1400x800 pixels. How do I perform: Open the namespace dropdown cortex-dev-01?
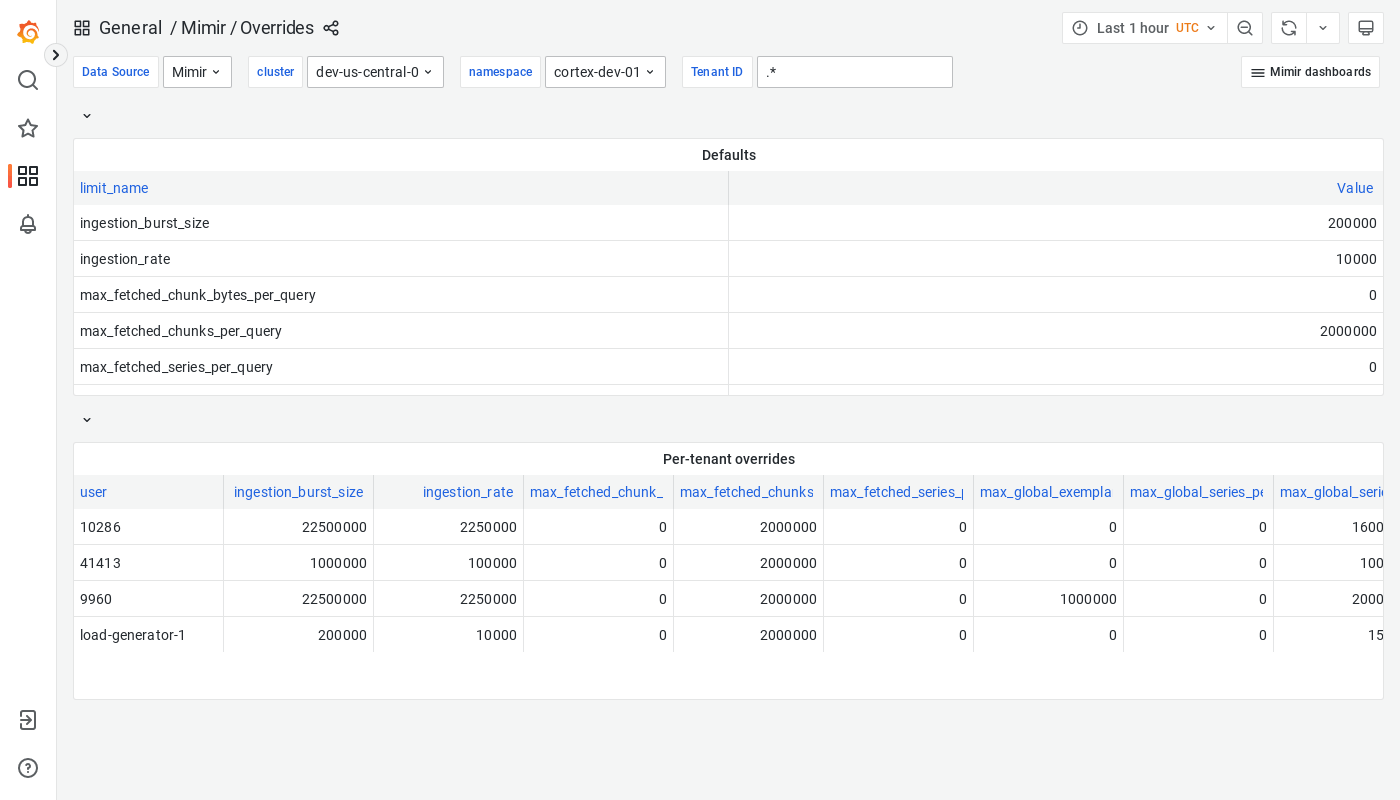605,71
